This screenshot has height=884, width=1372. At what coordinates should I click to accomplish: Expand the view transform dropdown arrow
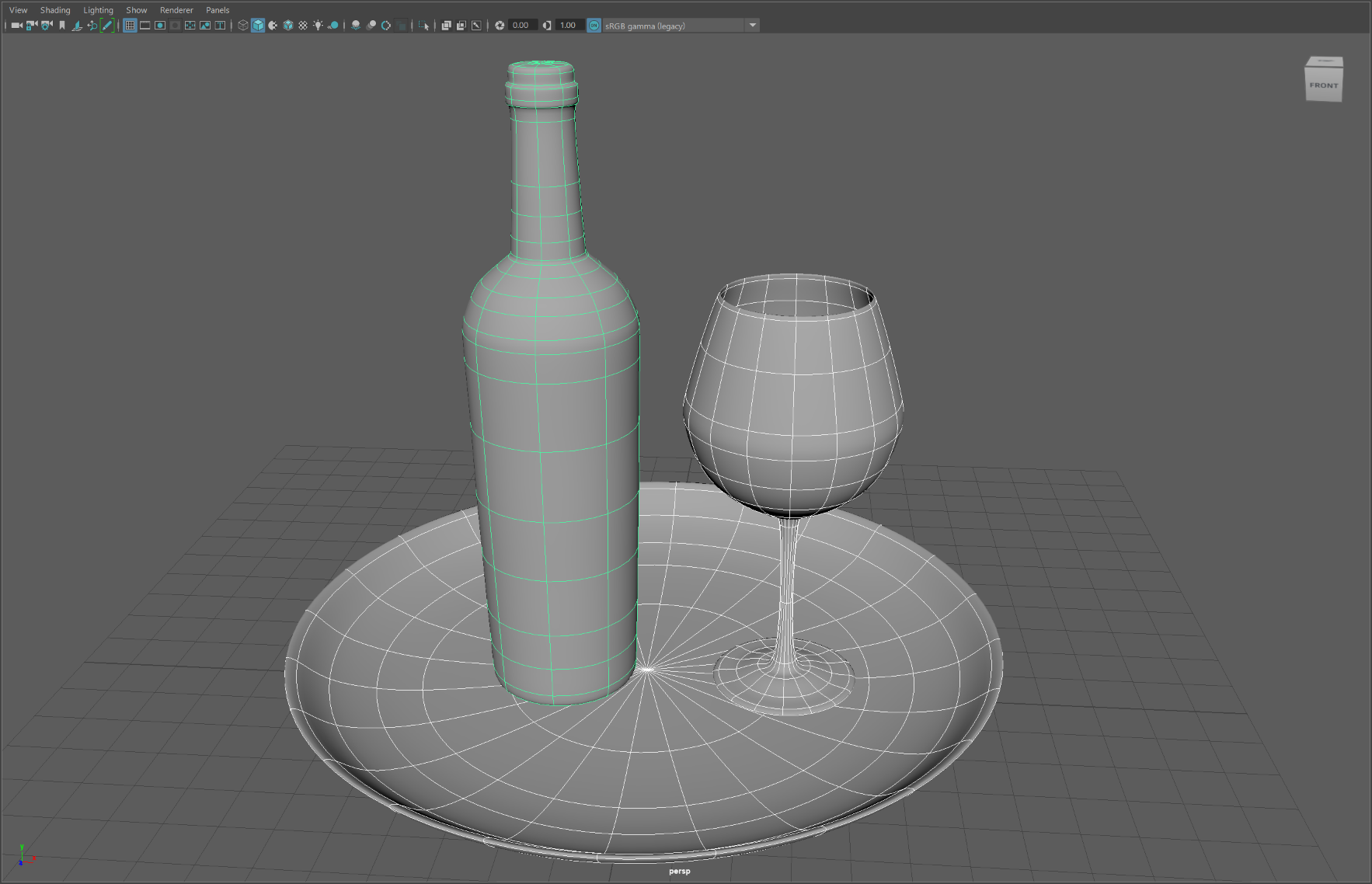point(752,26)
